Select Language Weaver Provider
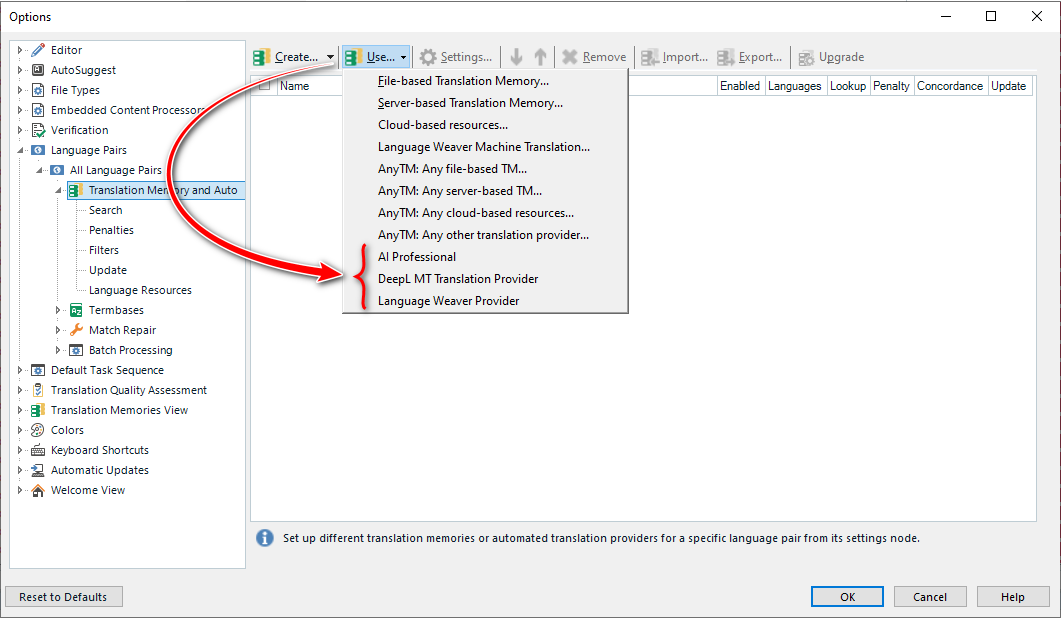 click(x=485, y=301)
